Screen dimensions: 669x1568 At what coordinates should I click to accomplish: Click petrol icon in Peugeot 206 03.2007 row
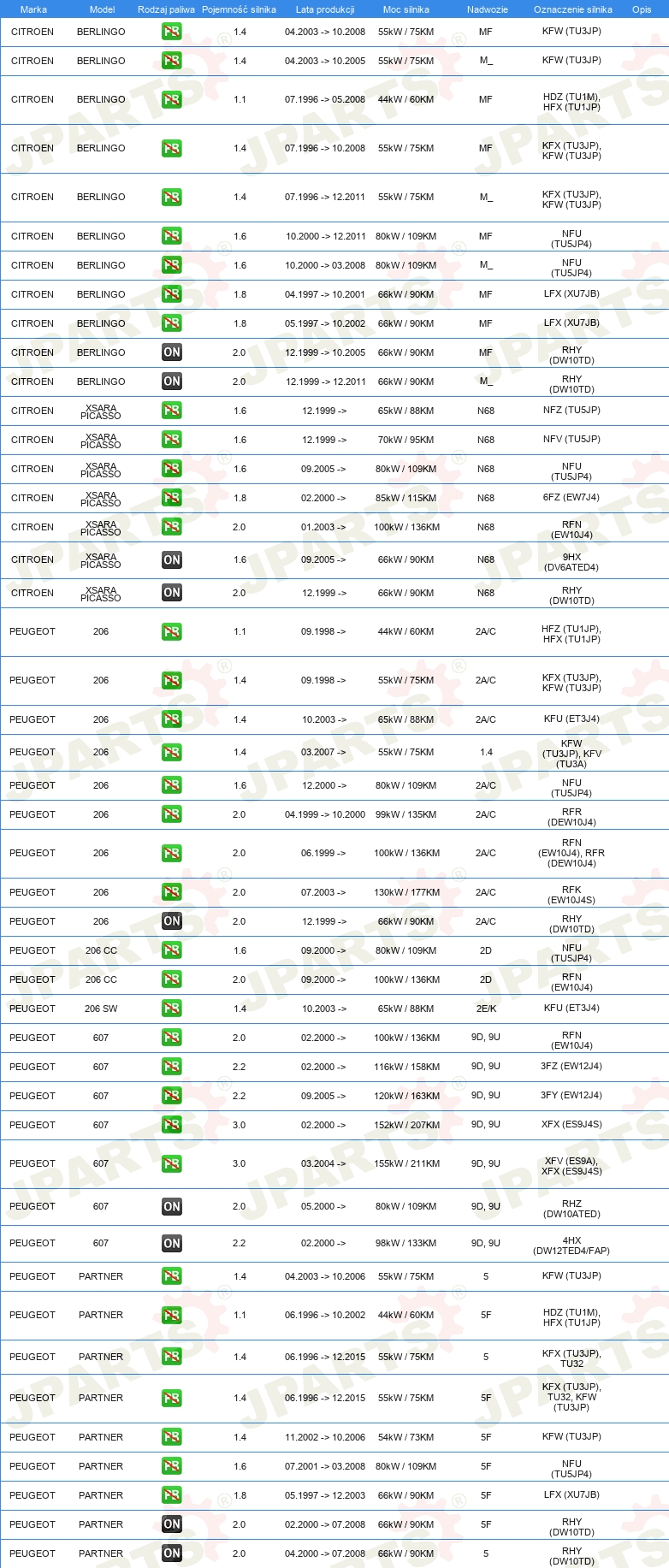[x=172, y=753]
